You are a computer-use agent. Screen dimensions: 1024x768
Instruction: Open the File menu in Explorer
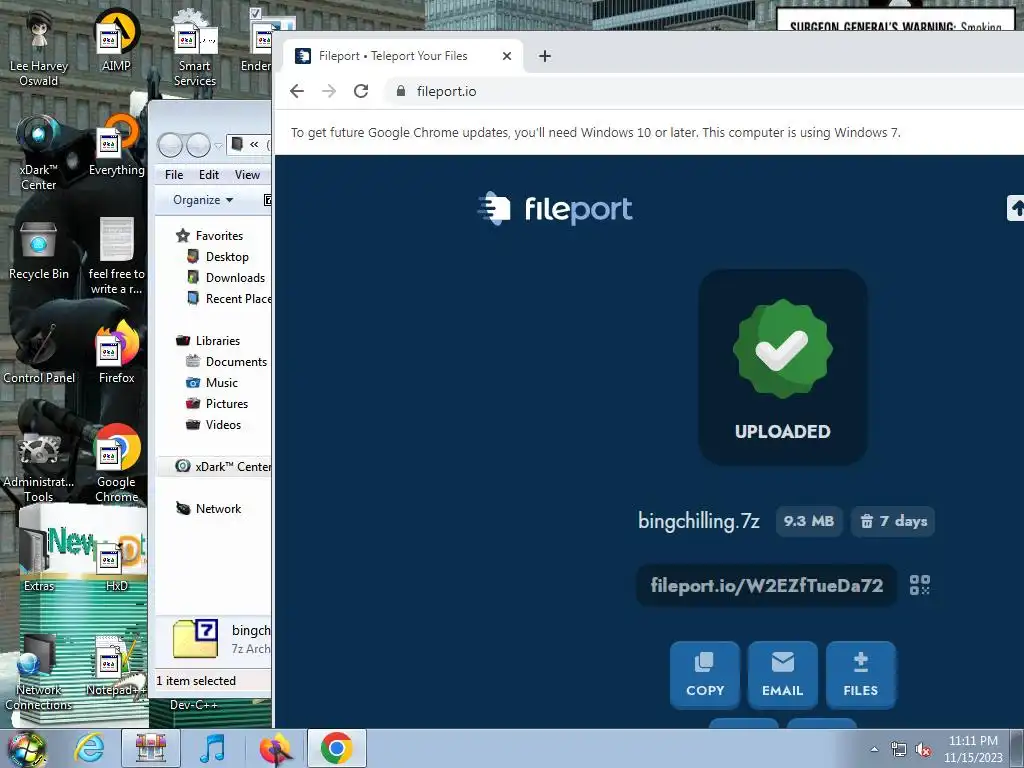174,175
